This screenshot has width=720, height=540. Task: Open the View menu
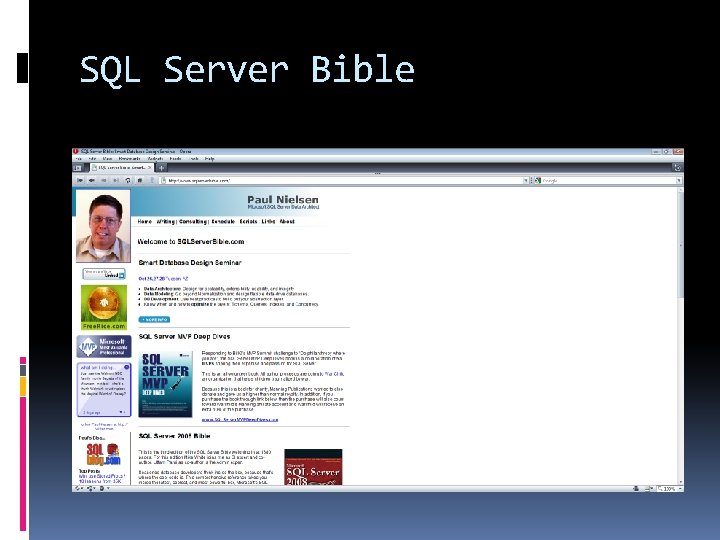[x=107, y=158]
